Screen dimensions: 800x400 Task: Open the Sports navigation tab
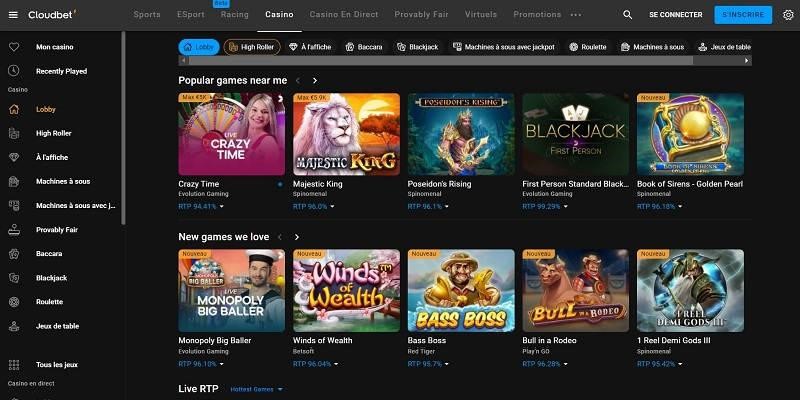[147, 15]
